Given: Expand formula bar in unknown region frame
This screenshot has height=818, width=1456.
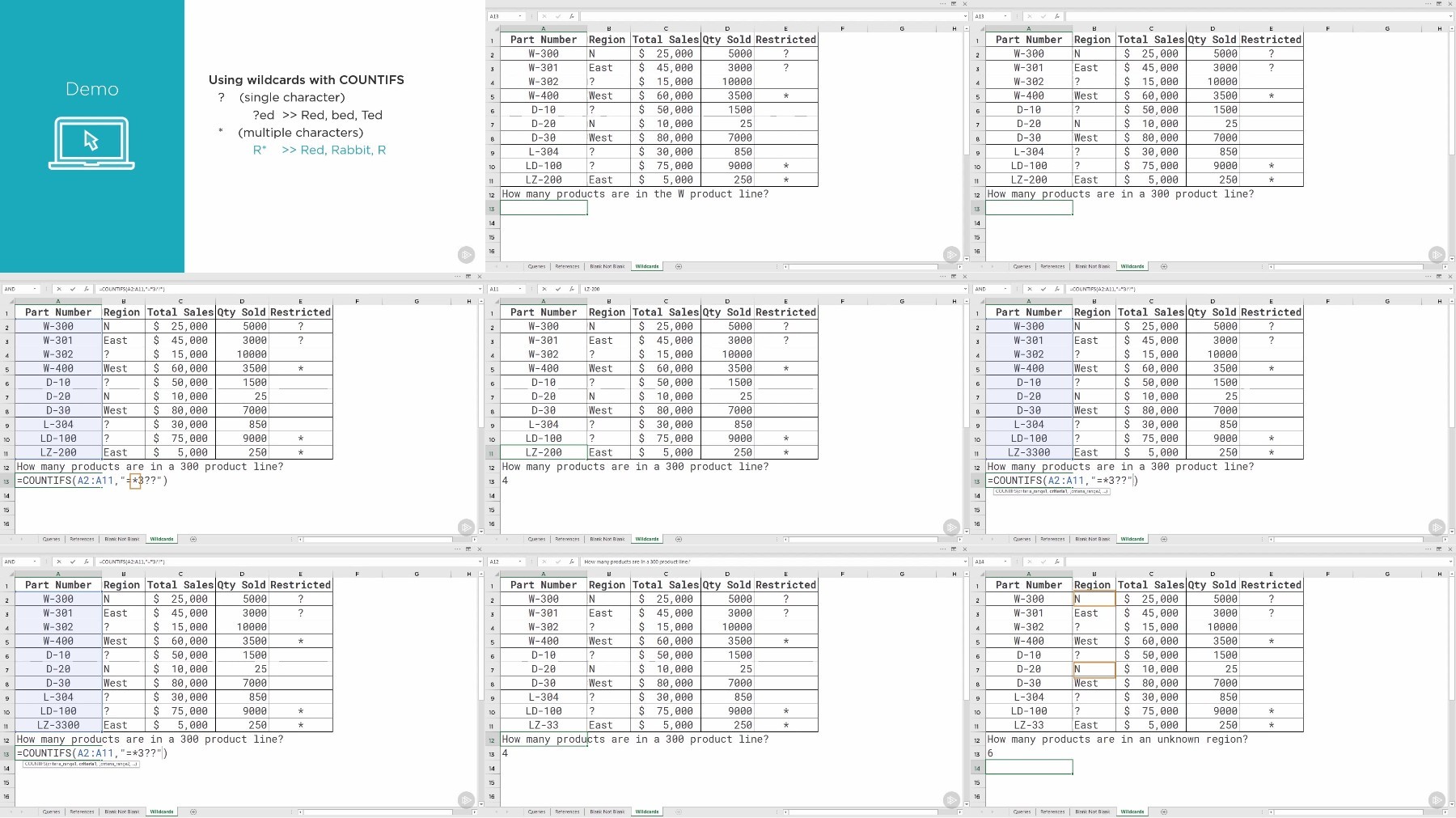Looking at the screenshot, I should (x=1450, y=562).
